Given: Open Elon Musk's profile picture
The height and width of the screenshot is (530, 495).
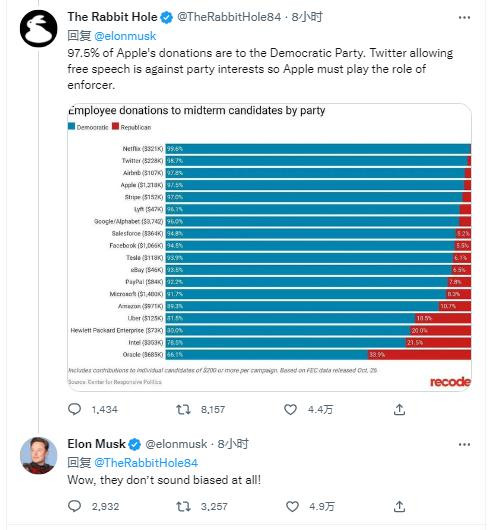Looking at the screenshot, I should pyautogui.click(x=39, y=455).
